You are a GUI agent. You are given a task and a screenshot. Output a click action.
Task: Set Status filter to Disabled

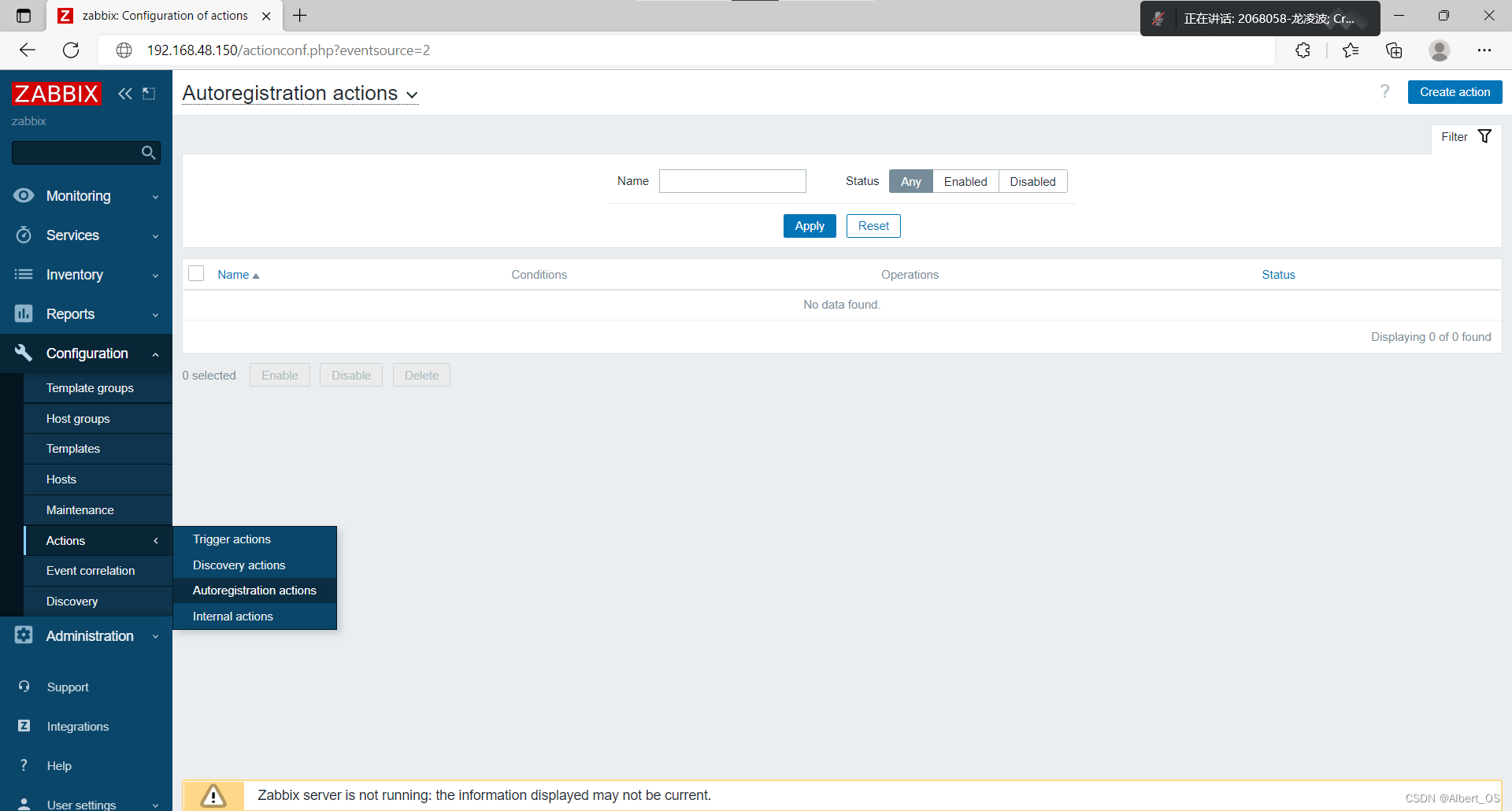click(x=1032, y=181)
